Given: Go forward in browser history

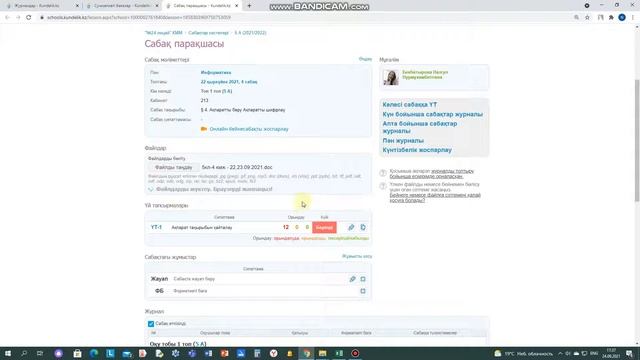Looking at the screenshot, I should pyautogui.click(x=18, y=18).
